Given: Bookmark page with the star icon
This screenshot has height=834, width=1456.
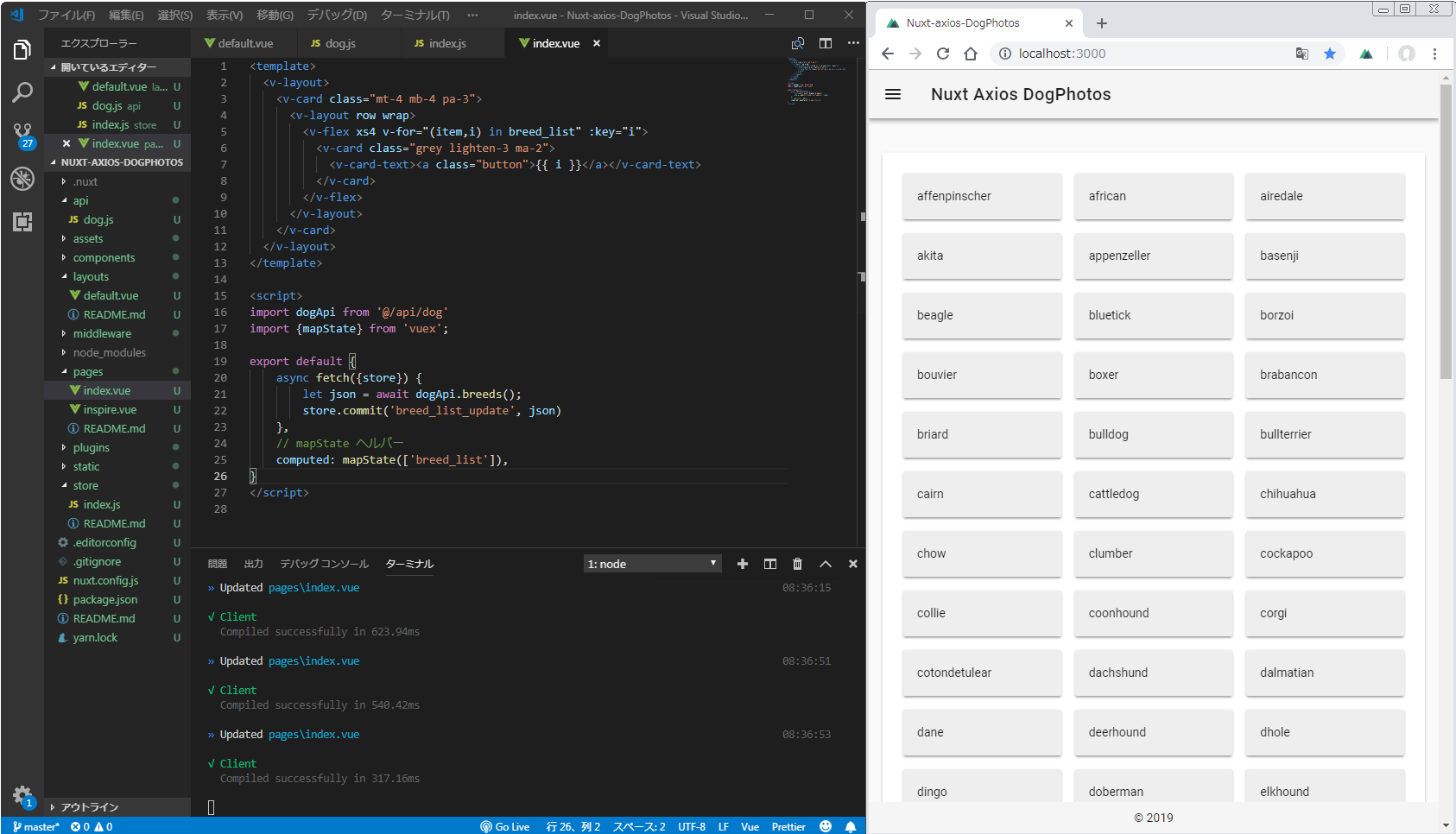Looking at the screenshot, I should tap(1330, 54).
